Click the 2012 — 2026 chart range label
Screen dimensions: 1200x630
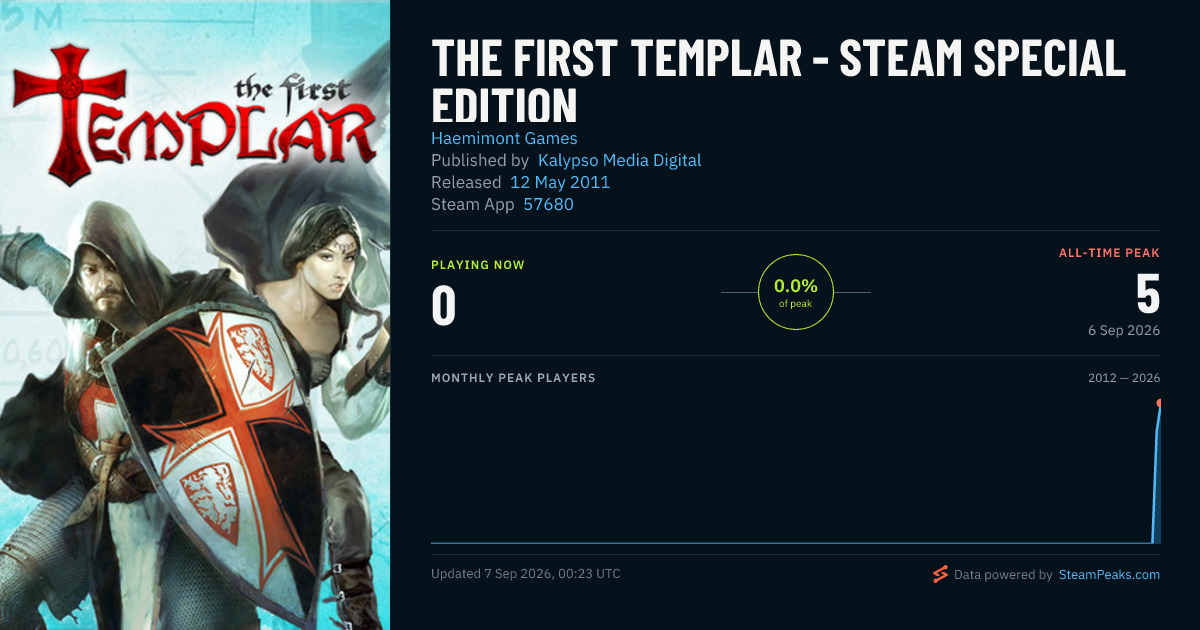coord(1124,378)
